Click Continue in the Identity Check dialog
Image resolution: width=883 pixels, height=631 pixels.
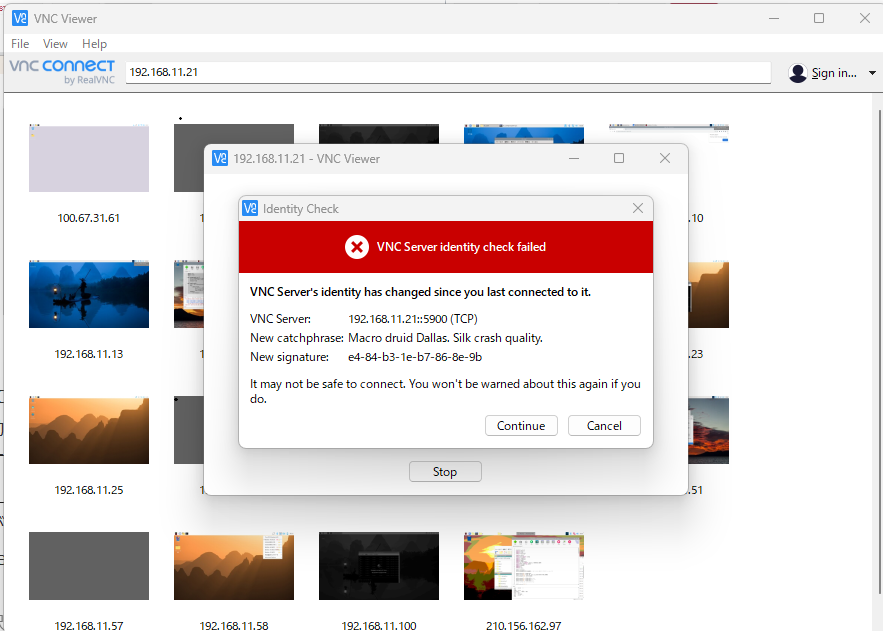[521, 426]
